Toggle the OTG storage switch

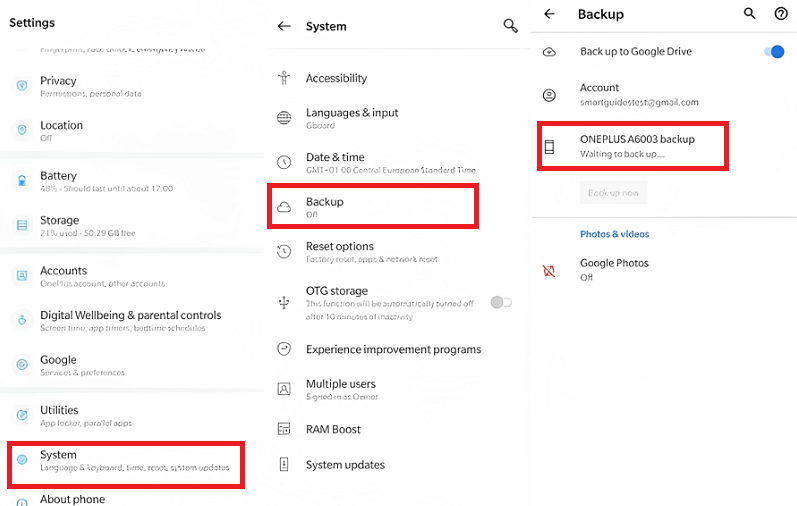pyautogui.click(x=501, y=302)
